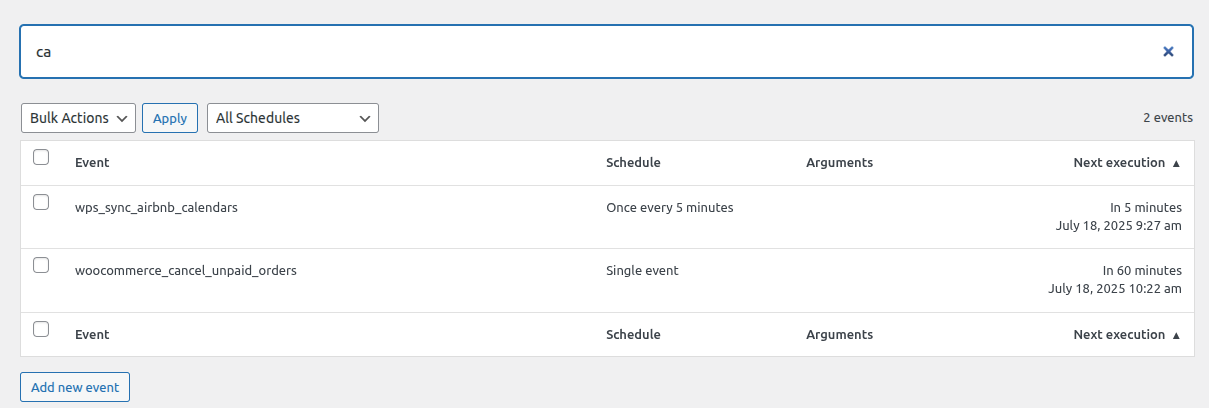This screenshot has height=408, width=1209.
Task: Toggle the select-all checkbox in table header
Action: coord(41,157)
